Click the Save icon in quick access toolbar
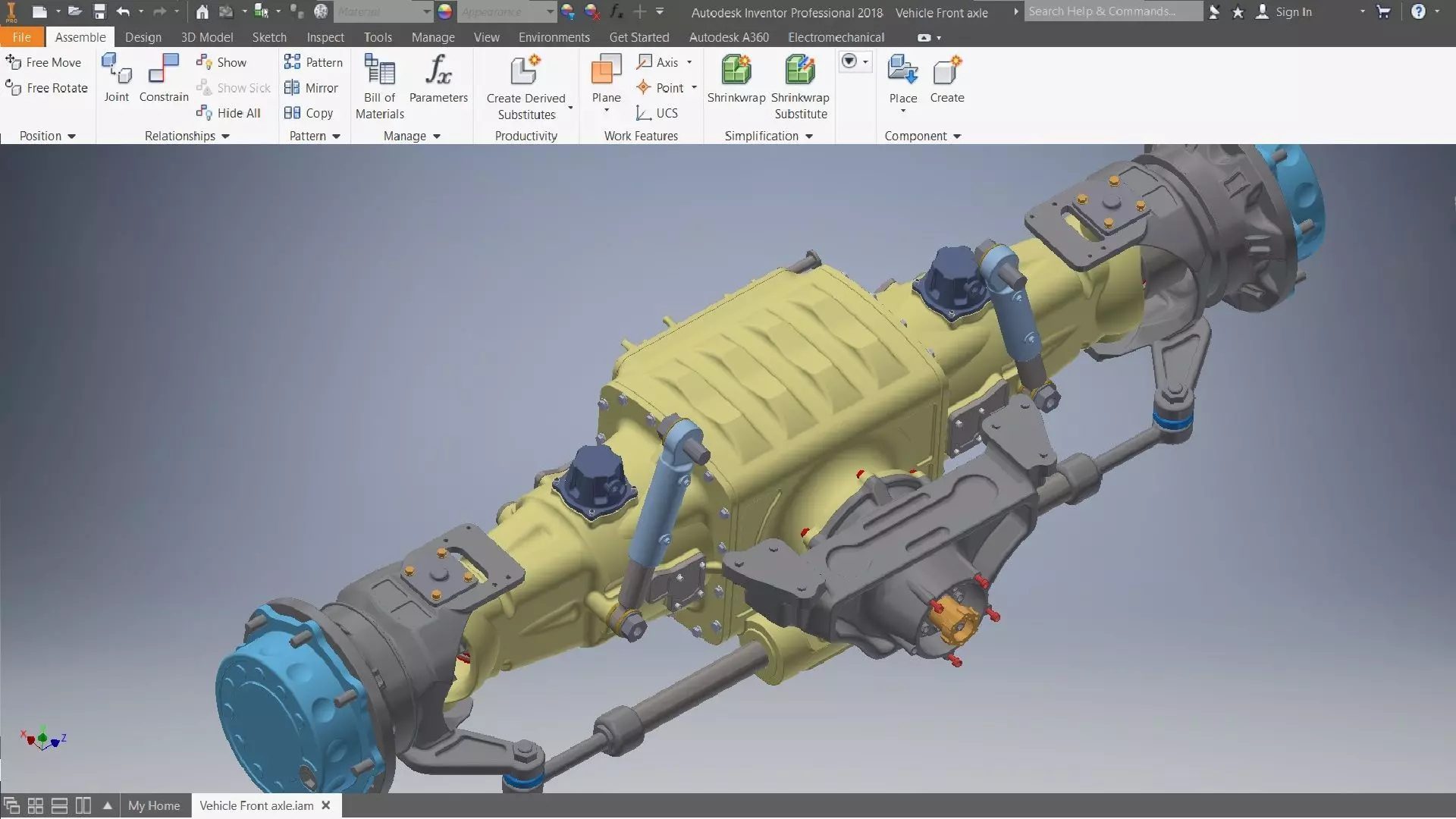The width and height of the screenshot is (1456, 819). pyautogui.click(x=99, y=11)
